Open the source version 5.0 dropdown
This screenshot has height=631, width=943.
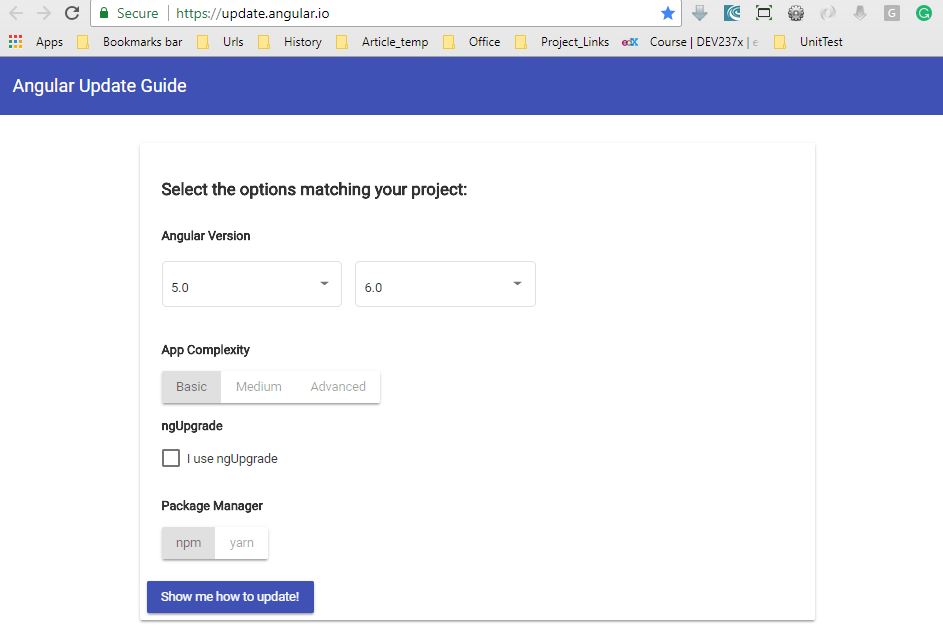[x=251, y=284]
